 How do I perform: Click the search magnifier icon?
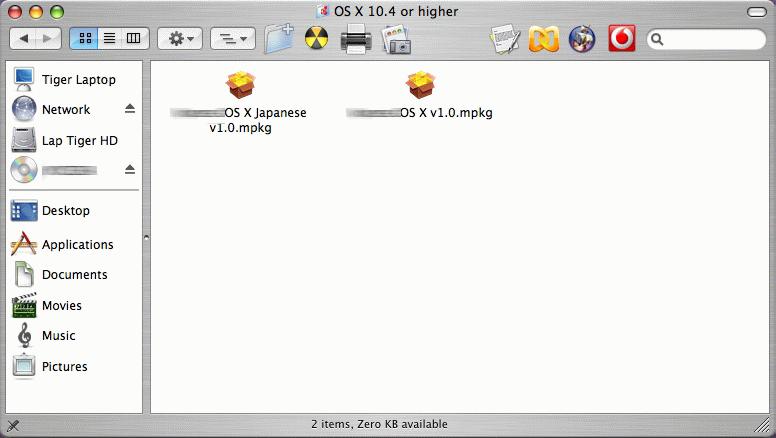point(657,39)
